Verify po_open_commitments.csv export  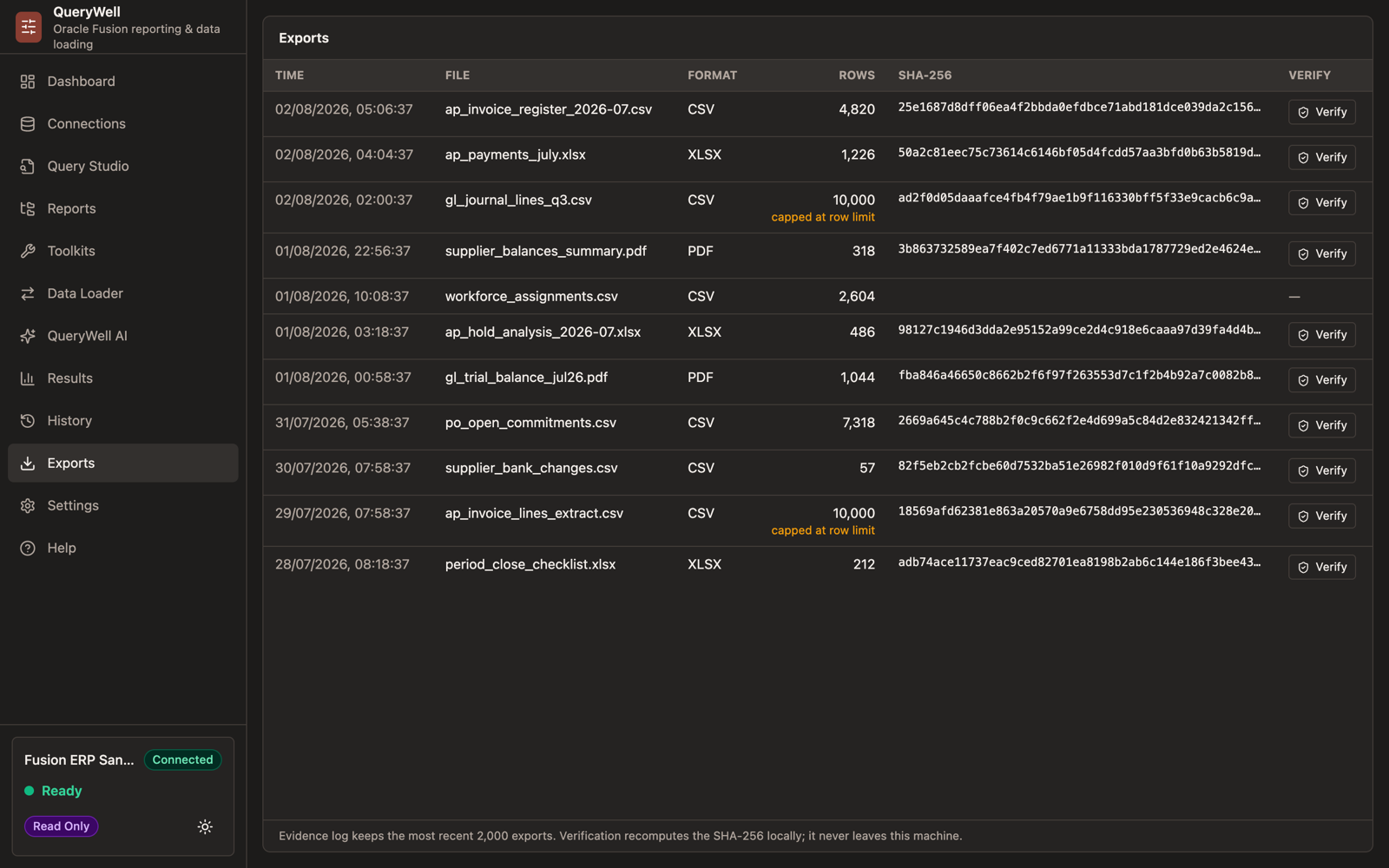click(1321, 425)
